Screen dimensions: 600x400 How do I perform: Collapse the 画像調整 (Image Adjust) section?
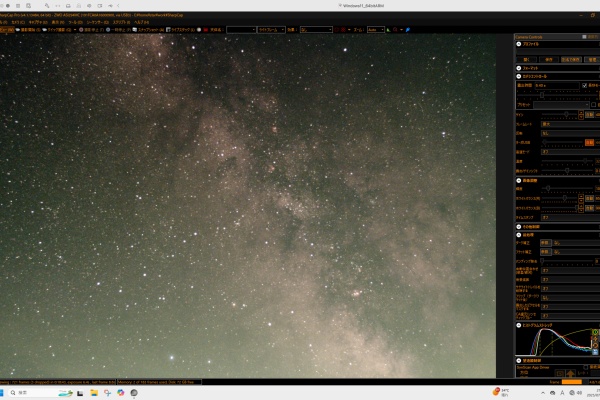[x=518, y=180]
